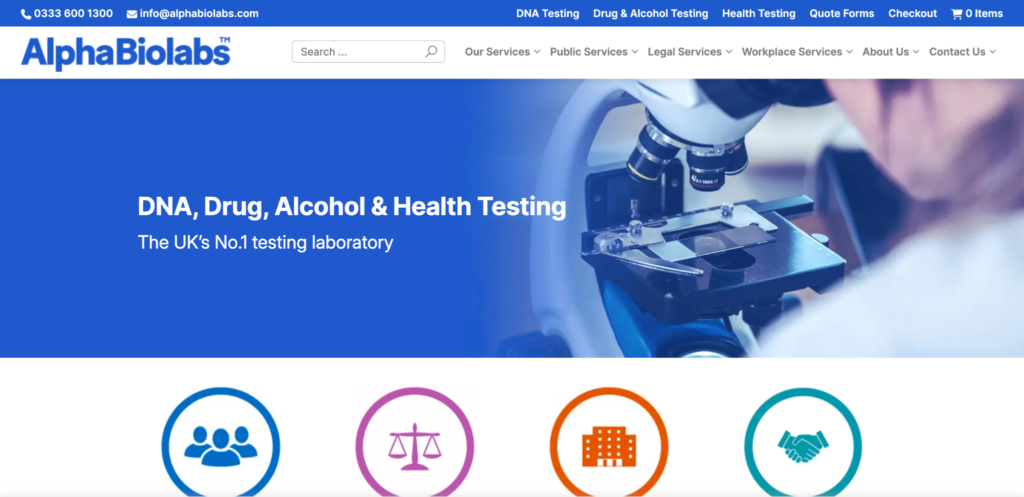Open DNA Testing in the top bar
The width and height of the screenshot is (1024, 497).
click(x=547, y=14)
